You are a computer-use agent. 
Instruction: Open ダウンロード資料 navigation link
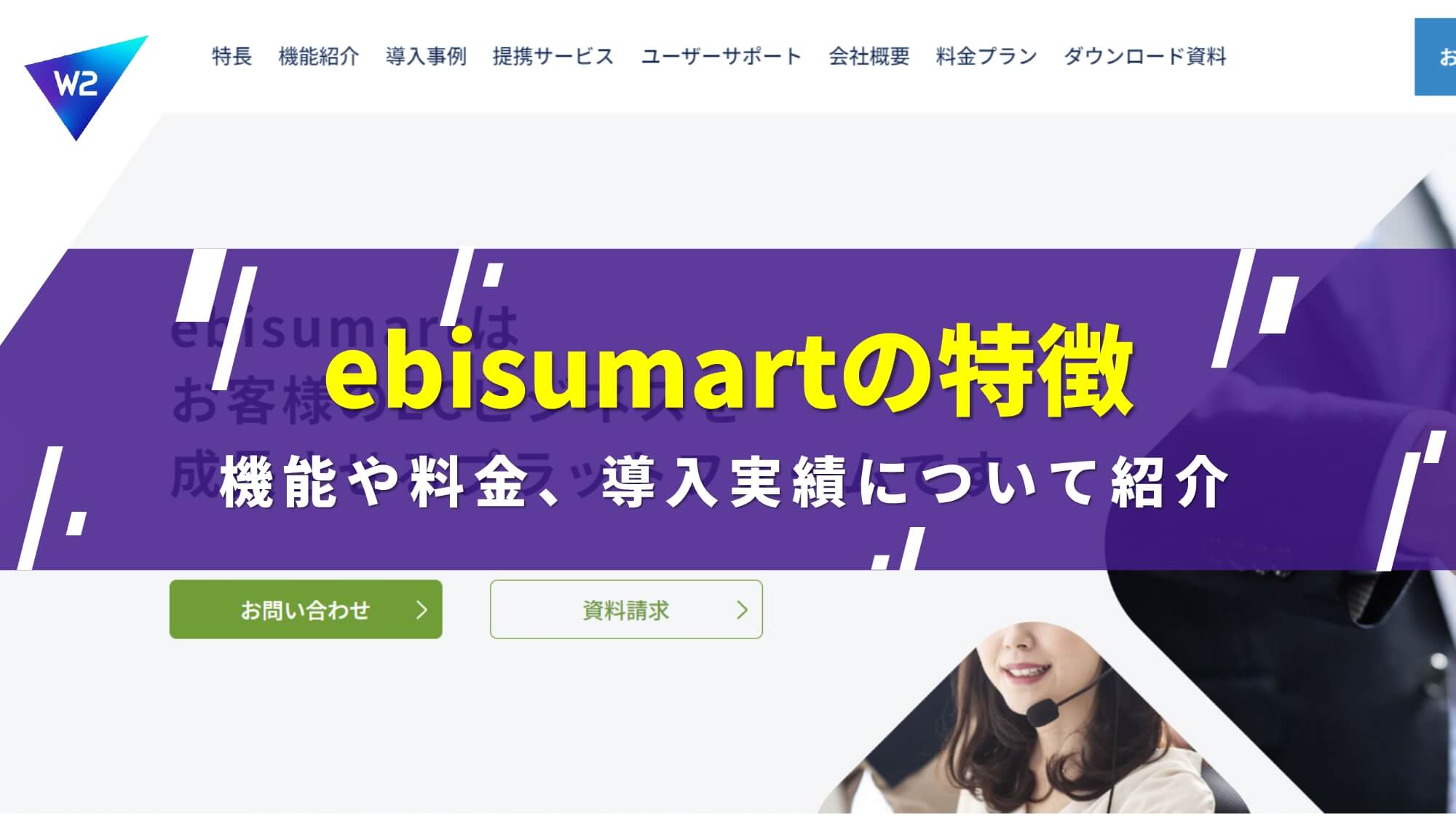pyautogui.click(x=1145, y=57)
